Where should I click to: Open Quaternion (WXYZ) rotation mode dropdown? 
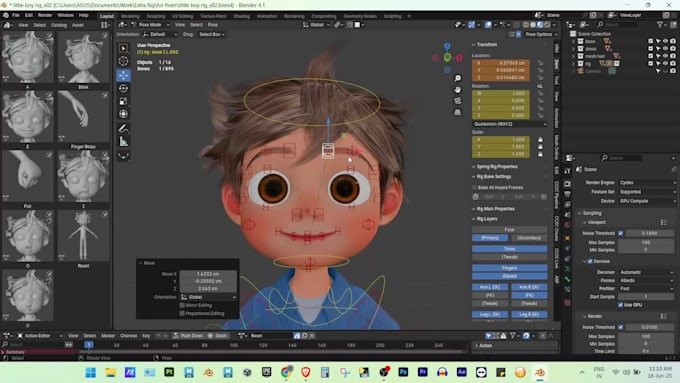pos(510,124)
